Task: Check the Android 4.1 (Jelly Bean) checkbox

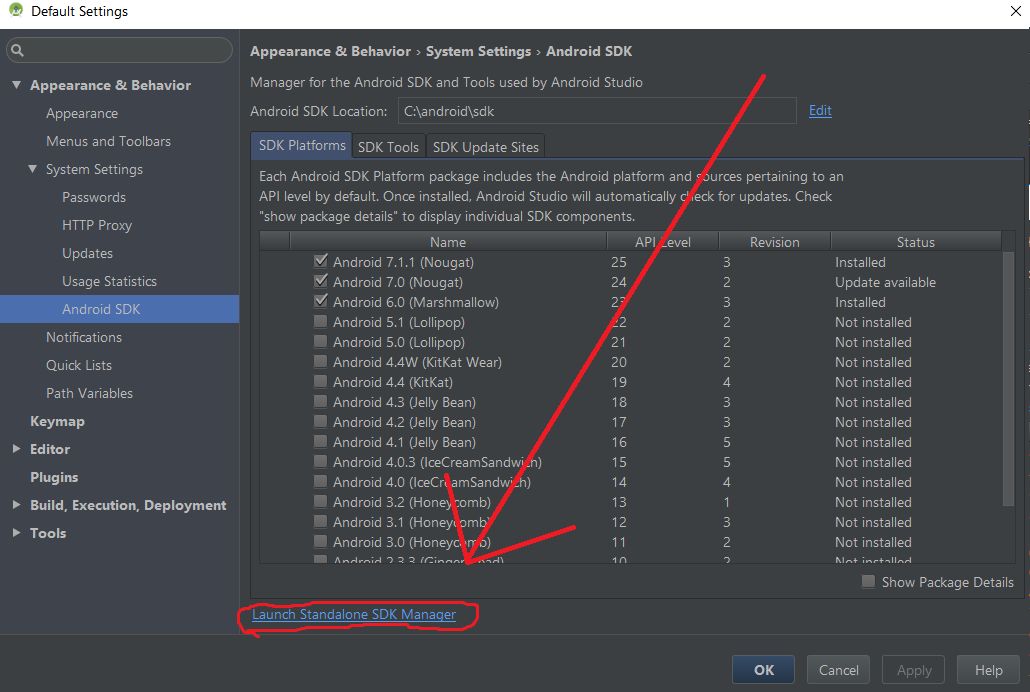Action: click(x=321, y=442)
